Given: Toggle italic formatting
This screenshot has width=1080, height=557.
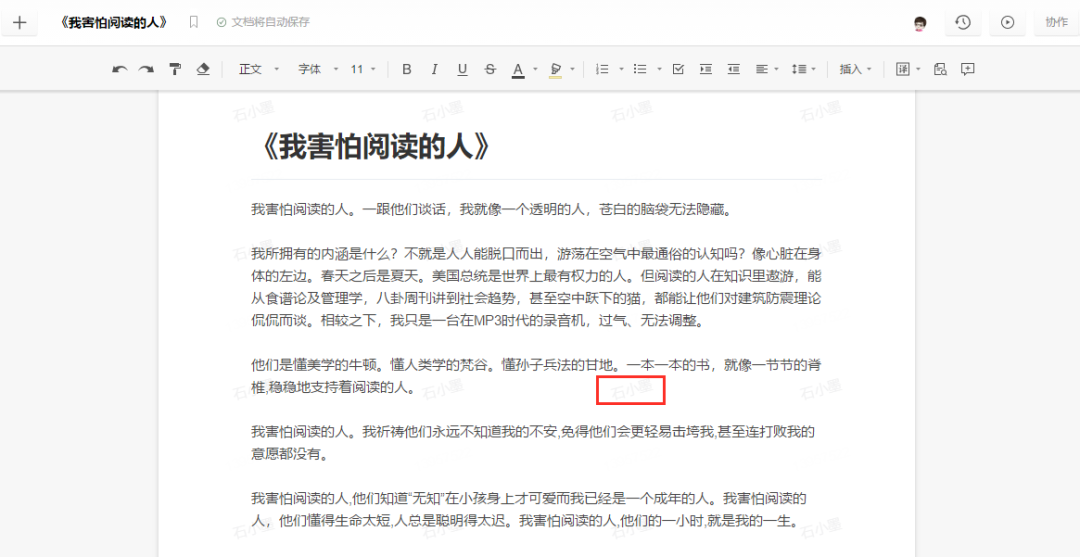Looking at the screenshot, I should pyautogui.click(x=434, y=69).
